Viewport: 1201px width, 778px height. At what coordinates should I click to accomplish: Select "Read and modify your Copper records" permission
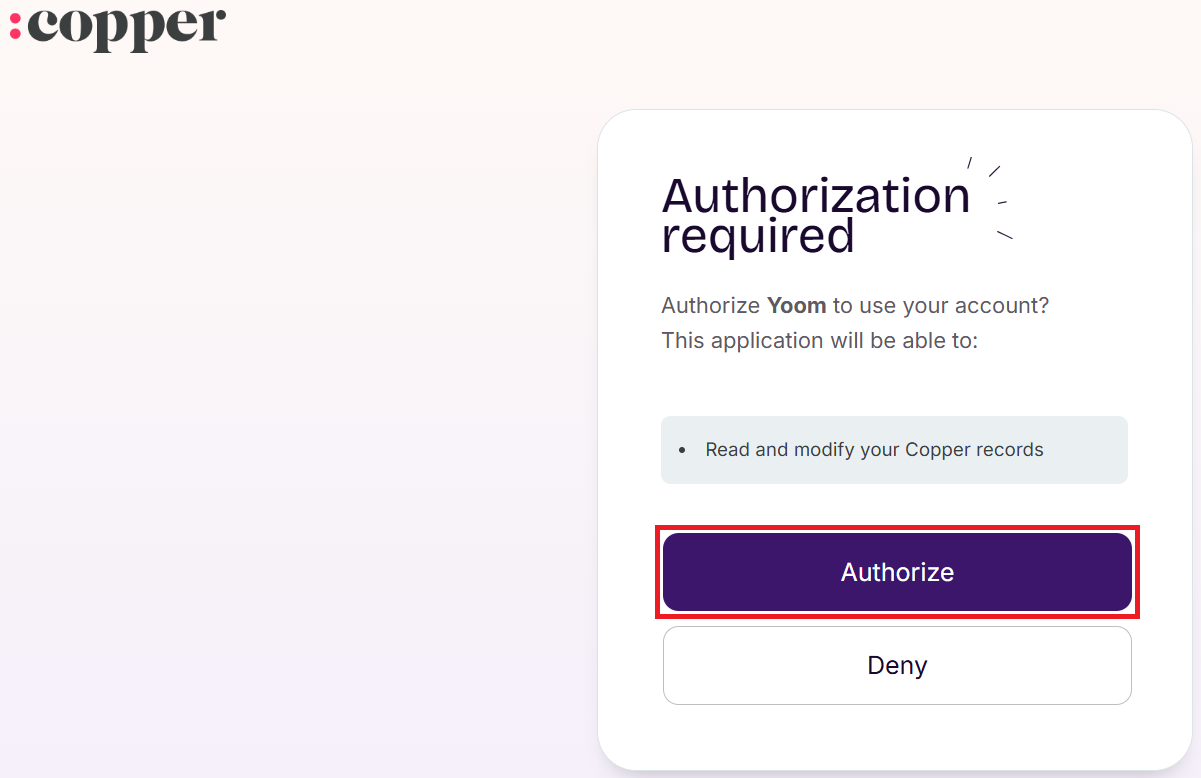874,450
